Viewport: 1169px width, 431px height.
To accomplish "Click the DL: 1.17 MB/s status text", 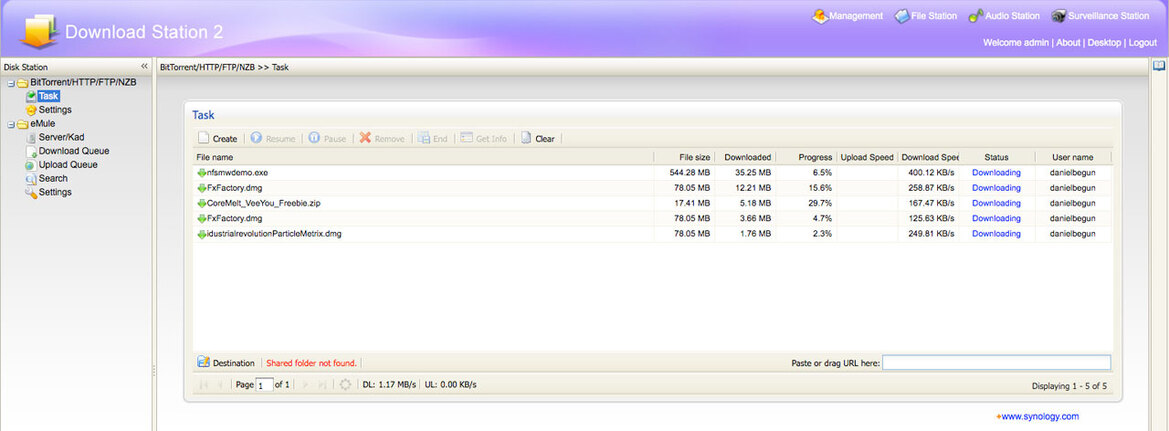I will click(387, 385).
